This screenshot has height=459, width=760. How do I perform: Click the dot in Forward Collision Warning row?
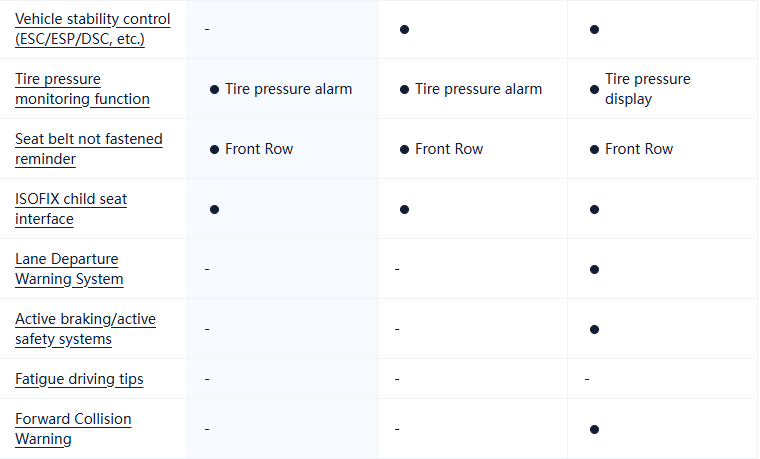[594, 429]
